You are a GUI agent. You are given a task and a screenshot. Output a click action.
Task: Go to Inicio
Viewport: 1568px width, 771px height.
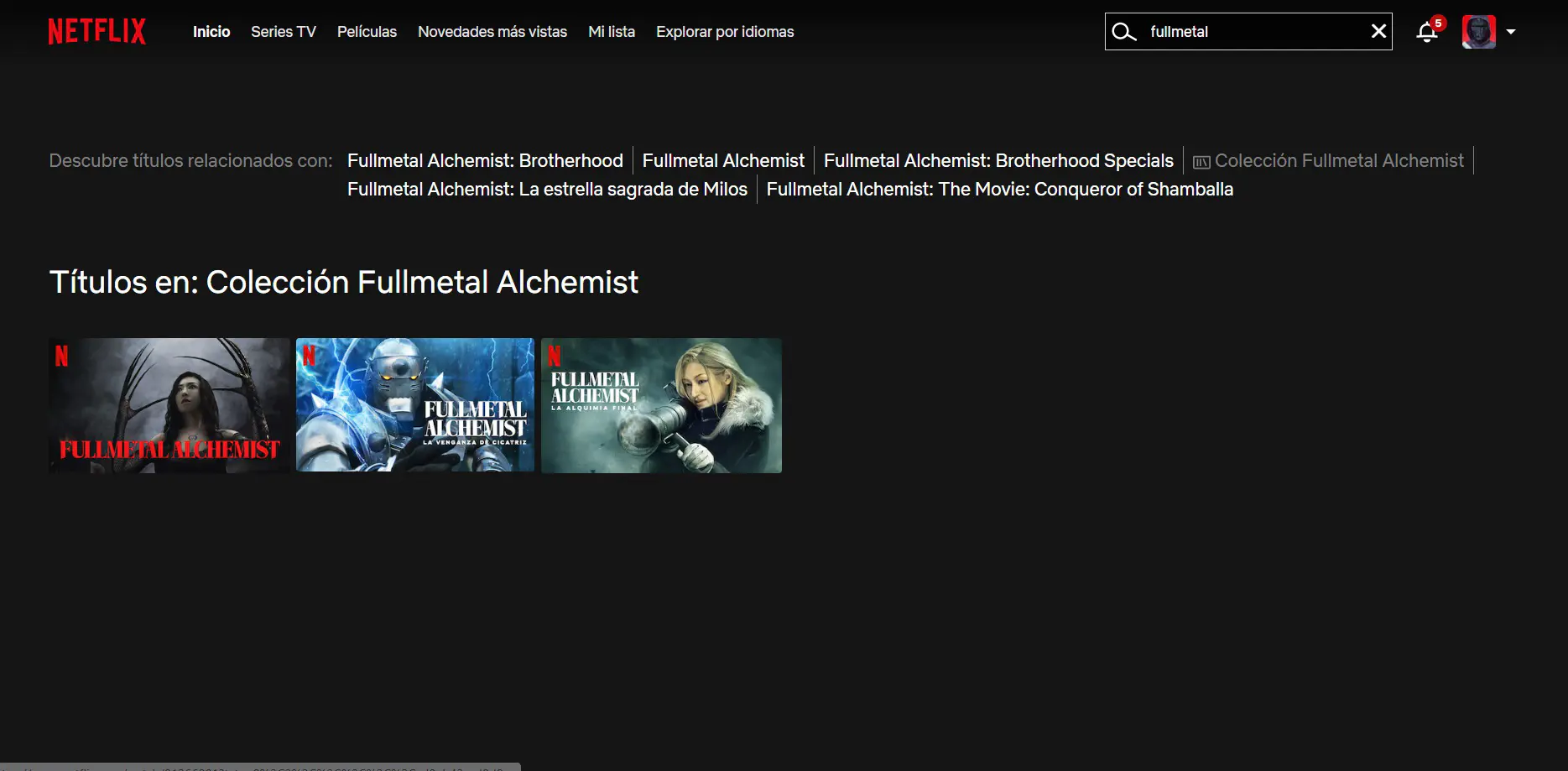point(211,32)
